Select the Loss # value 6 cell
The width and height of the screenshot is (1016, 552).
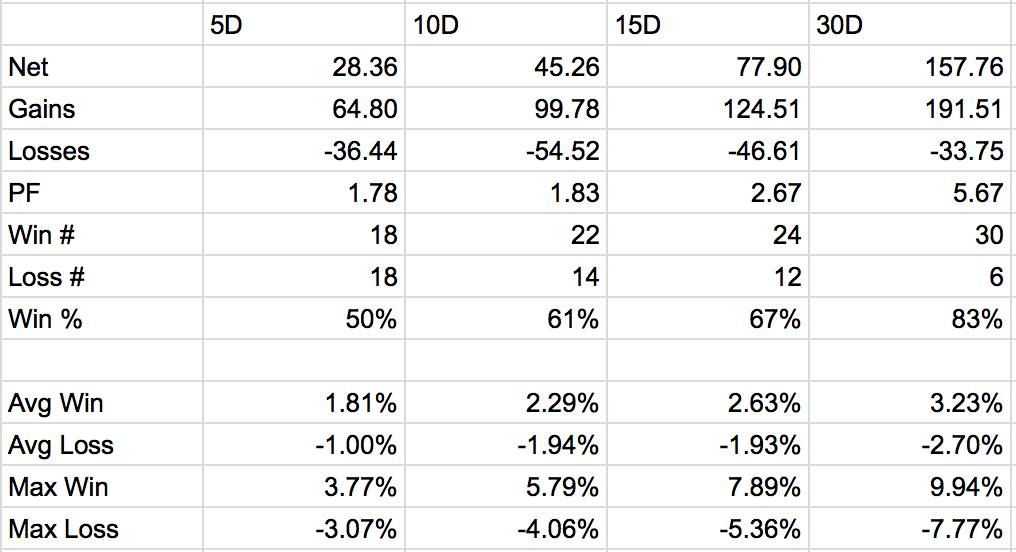[912, 277]
